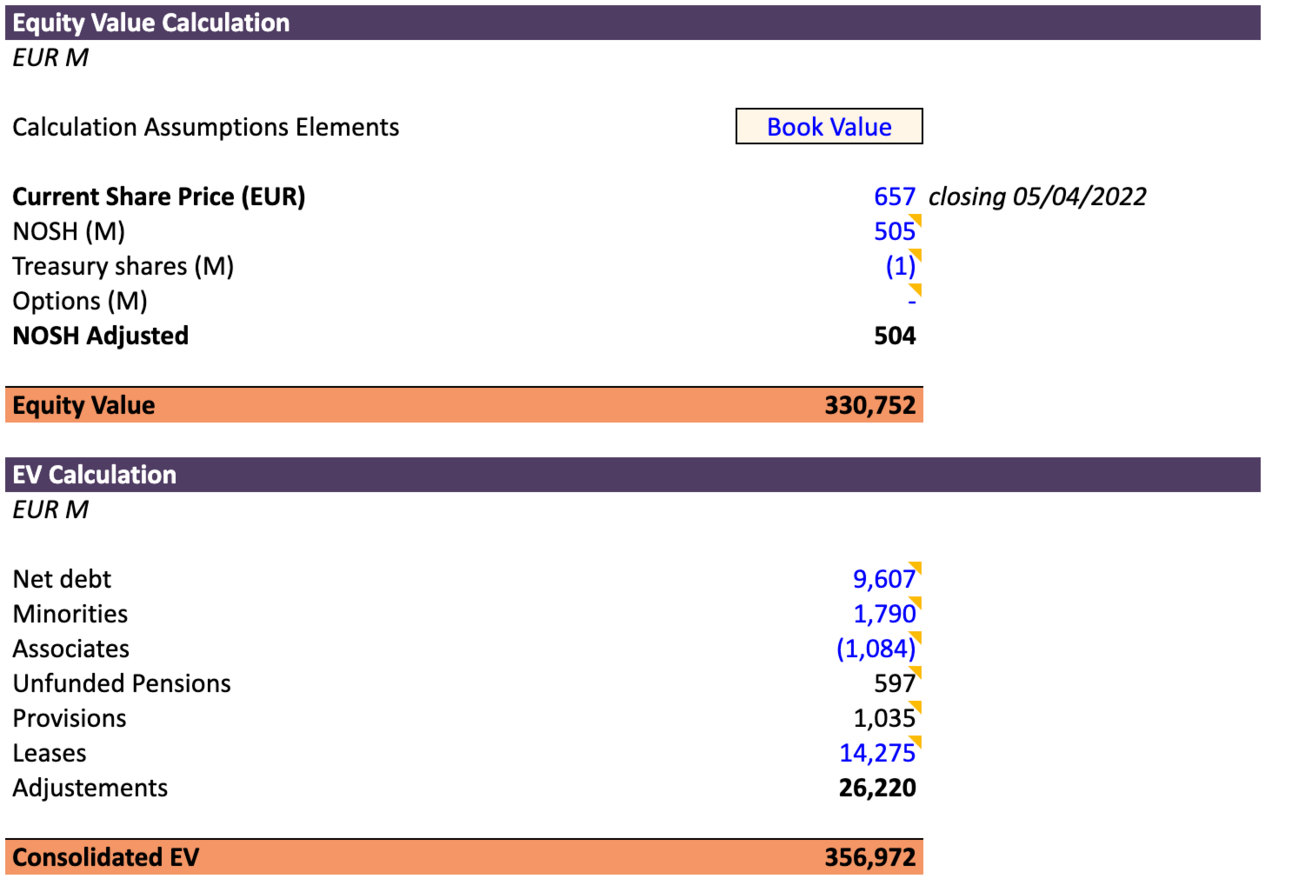Click the EV Calculation header
This screenshot has height=892, width=1292.
coord(632,474)
